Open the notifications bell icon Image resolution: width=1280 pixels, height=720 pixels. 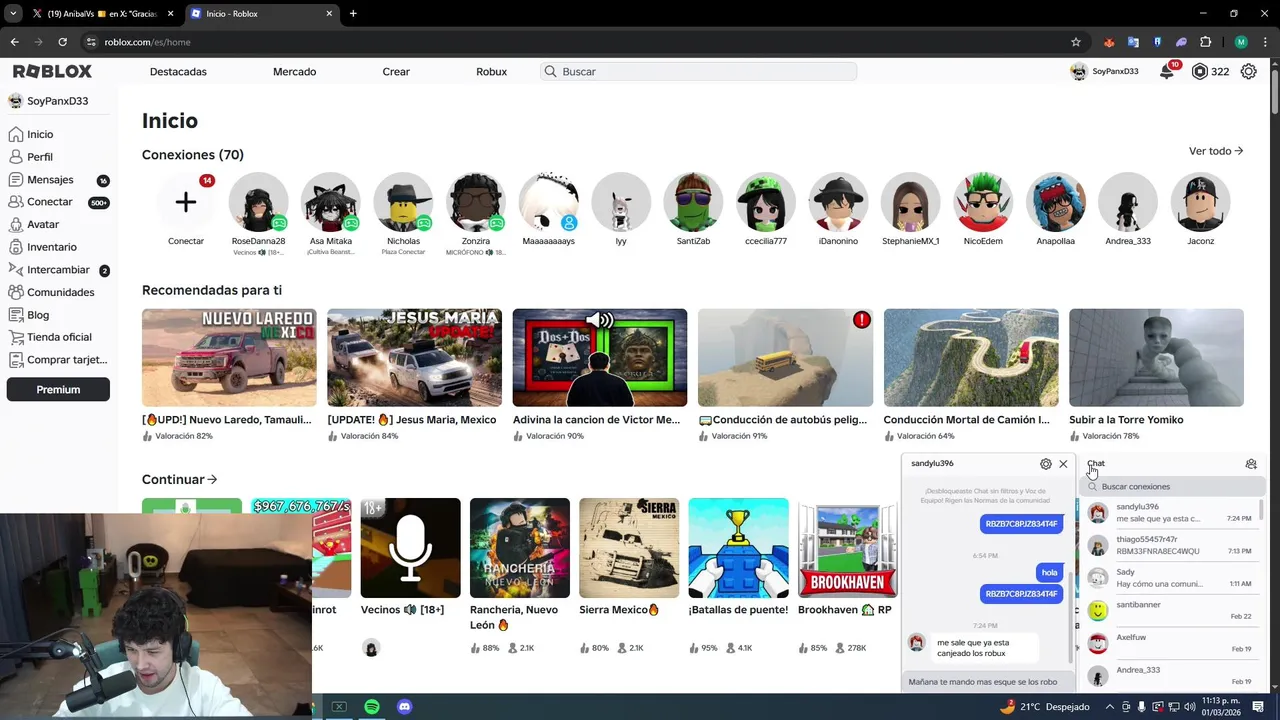1166,72
